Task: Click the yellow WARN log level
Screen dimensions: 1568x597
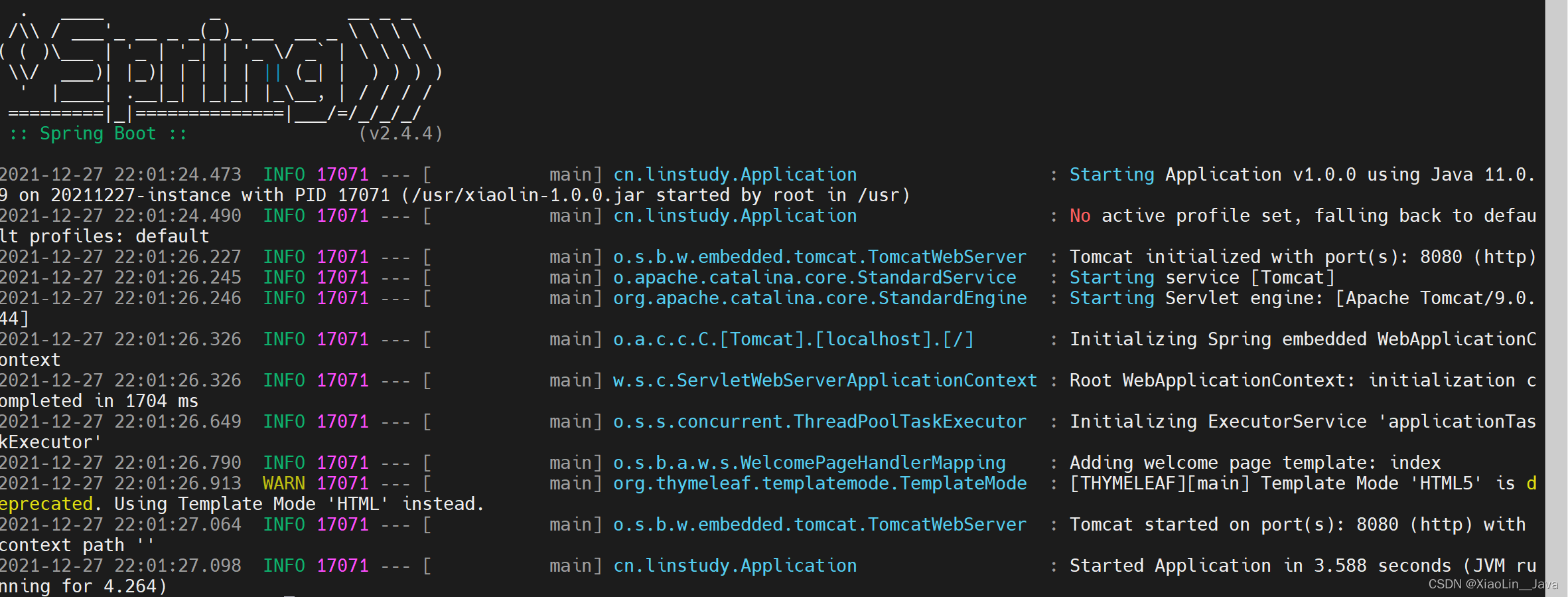Action: point(284,483)
